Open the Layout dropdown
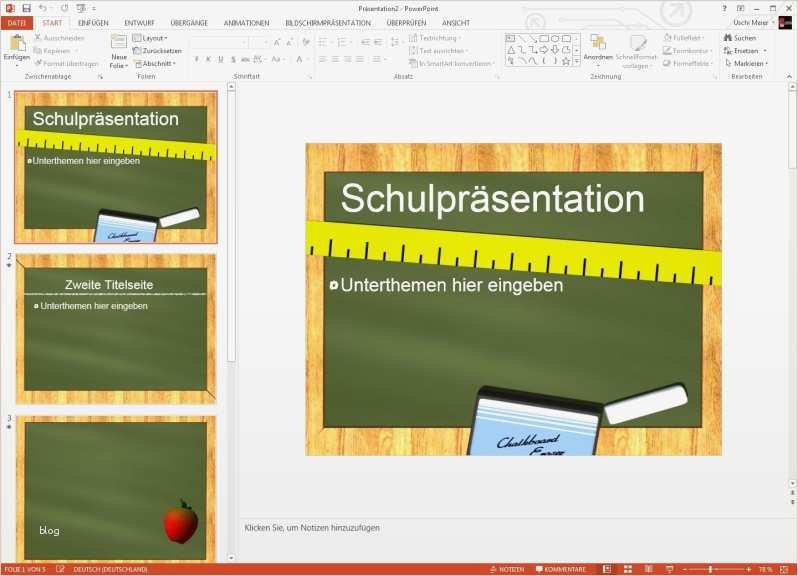This screenshot has height=576, width=798. [150, 38]
